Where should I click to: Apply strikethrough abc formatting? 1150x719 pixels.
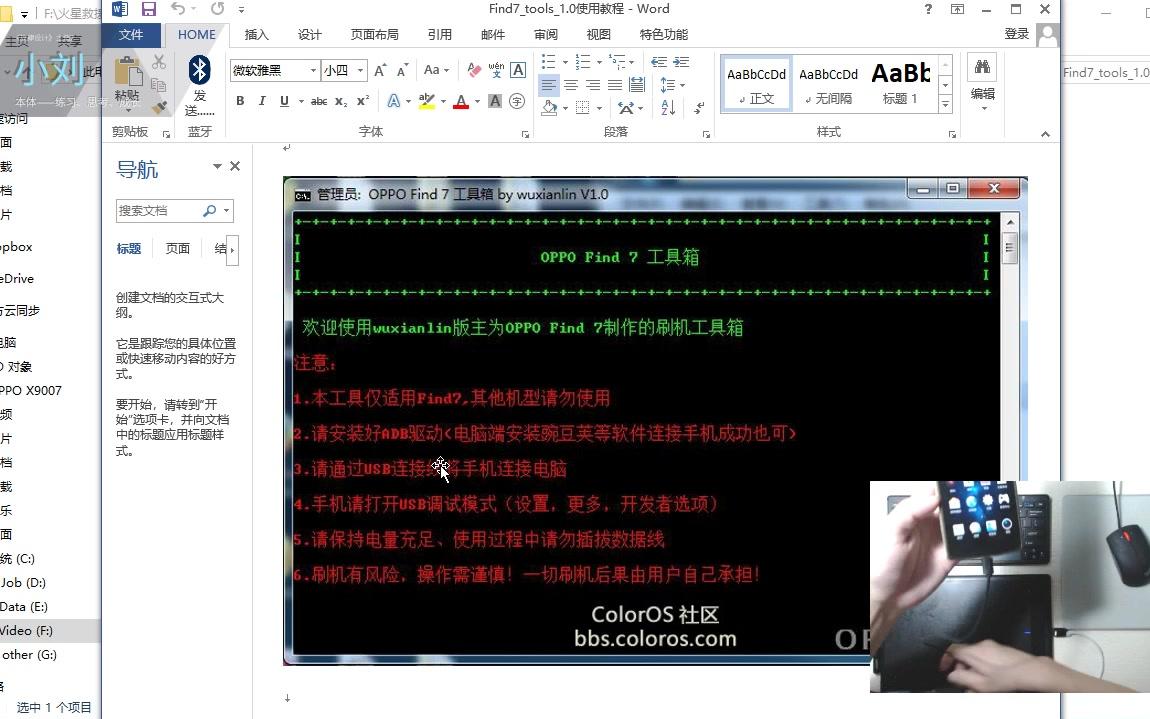318,101
